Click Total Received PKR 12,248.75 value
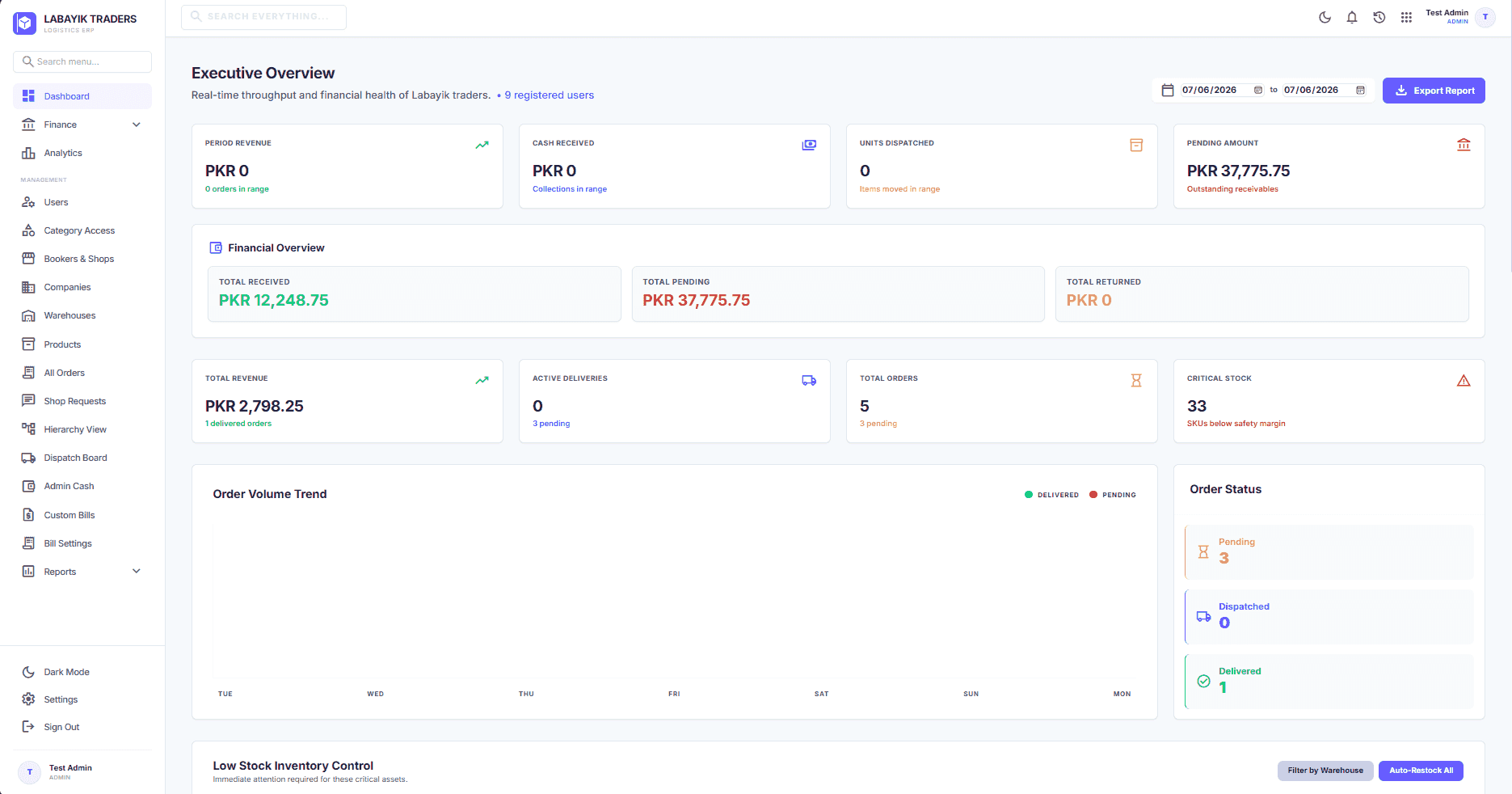The height and width of the screenshot is (794, 1512). (274, 300)
